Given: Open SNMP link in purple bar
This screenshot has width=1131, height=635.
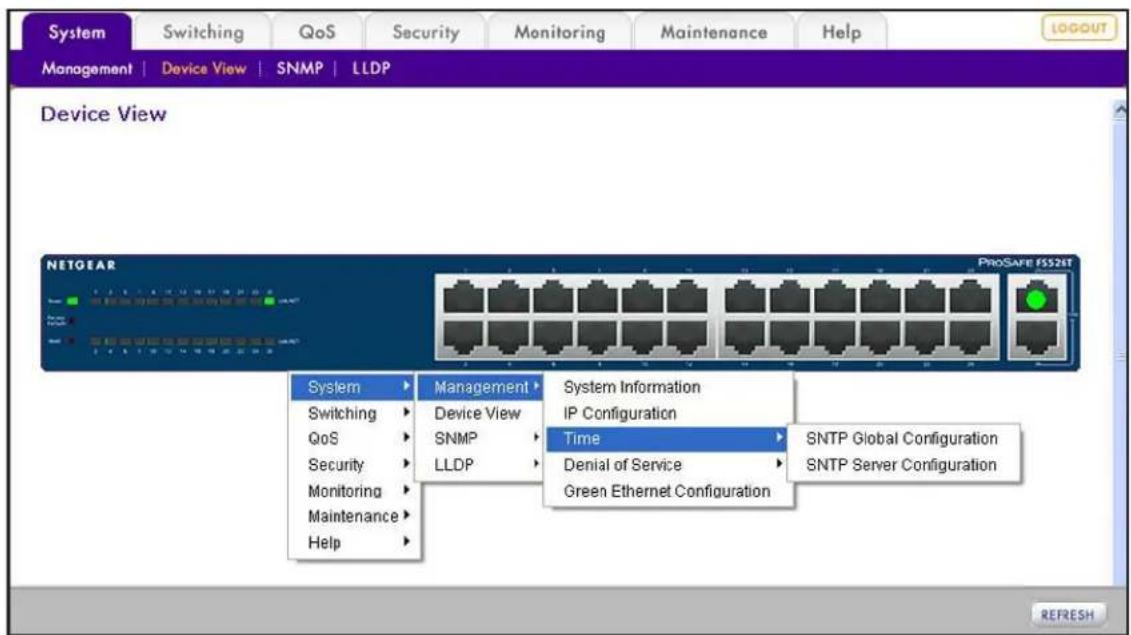Looking at the screenshot, I should [299, 69].
